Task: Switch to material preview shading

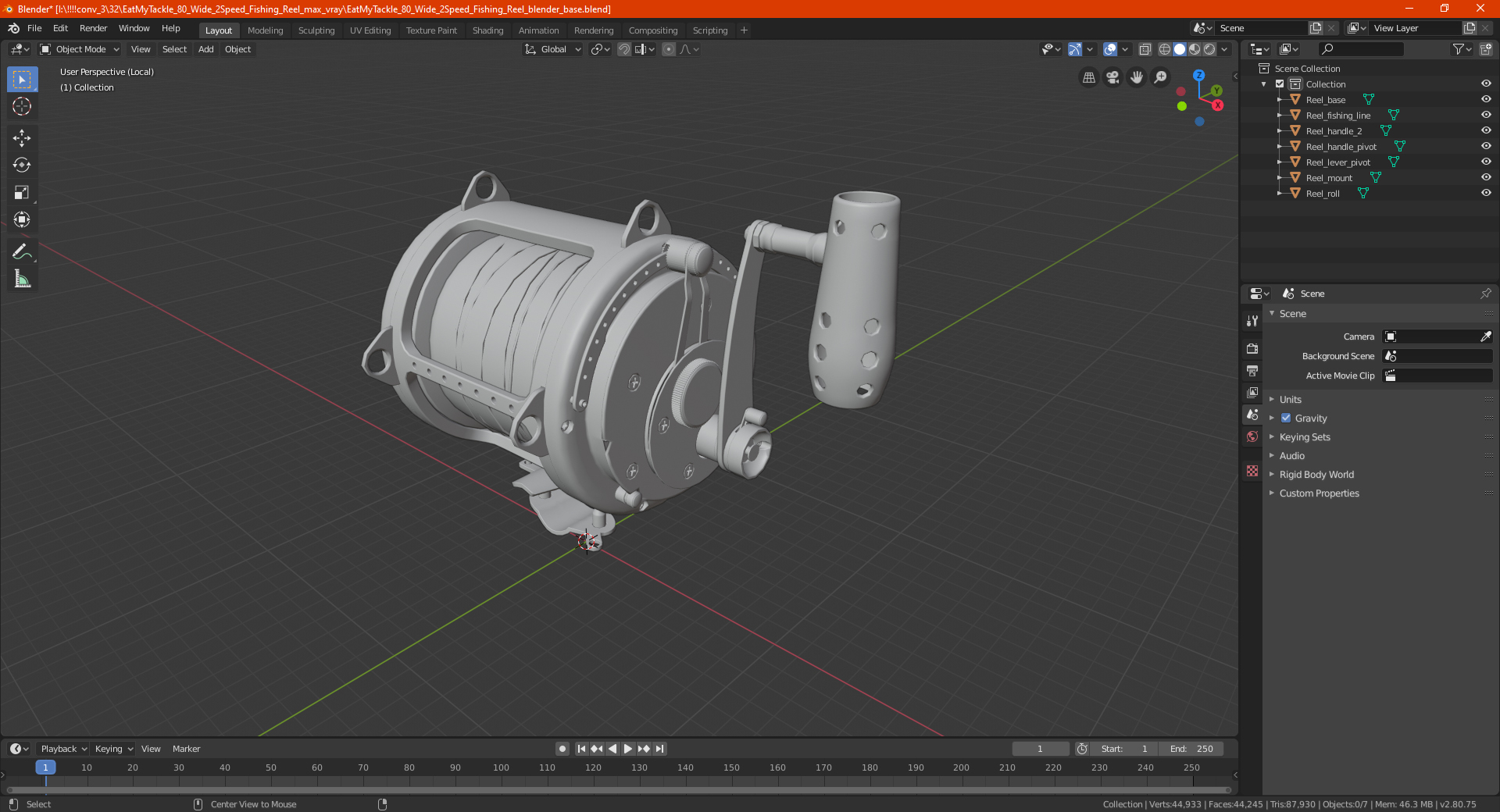Action: pyautogui.click(x=1195, y=49)
